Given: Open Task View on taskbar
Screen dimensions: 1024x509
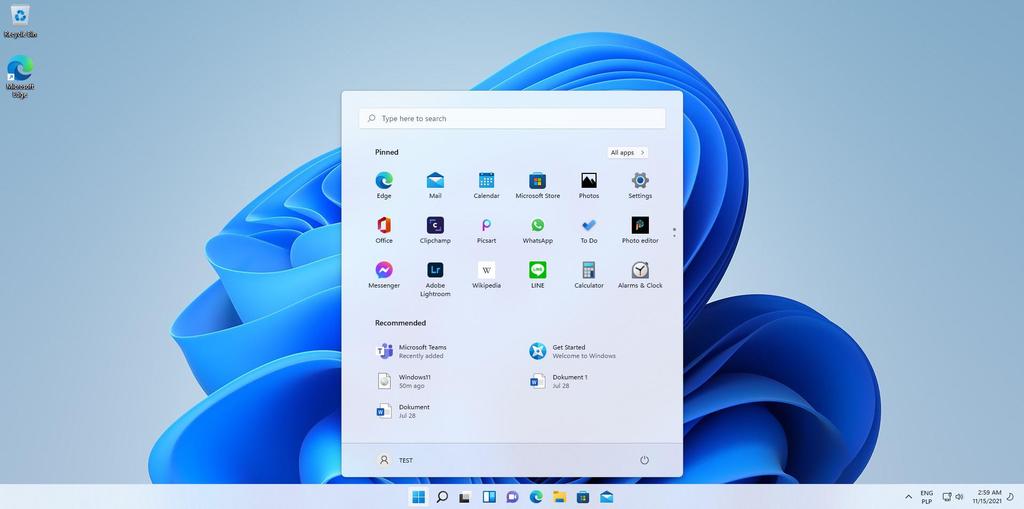Looking at the screenshot, I should [465, 497].
